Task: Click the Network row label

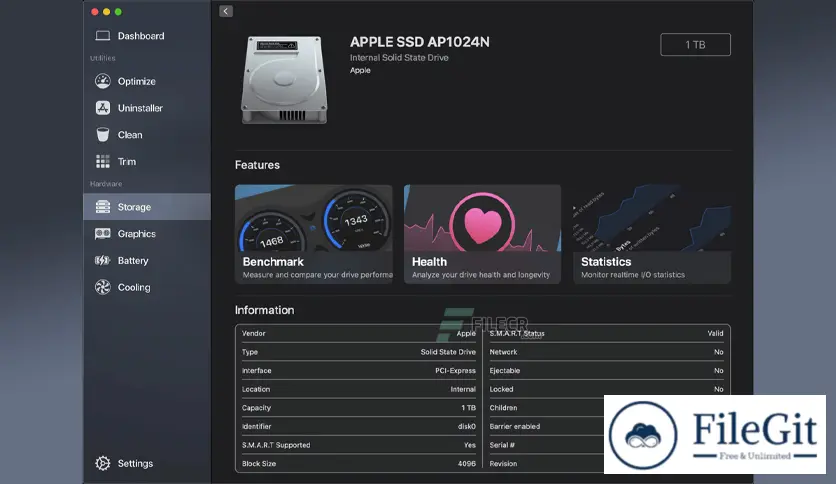Action: (x=503, y=352)
